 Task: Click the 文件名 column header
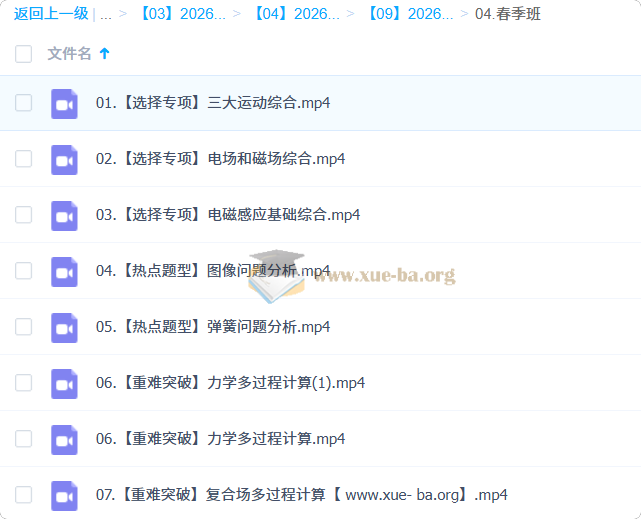[x=69, y=54]
